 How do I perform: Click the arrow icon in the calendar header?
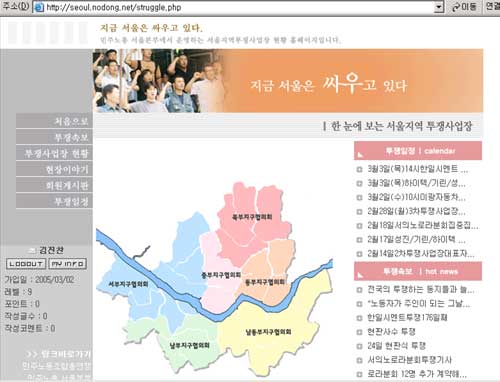click(x=360, y=154)
